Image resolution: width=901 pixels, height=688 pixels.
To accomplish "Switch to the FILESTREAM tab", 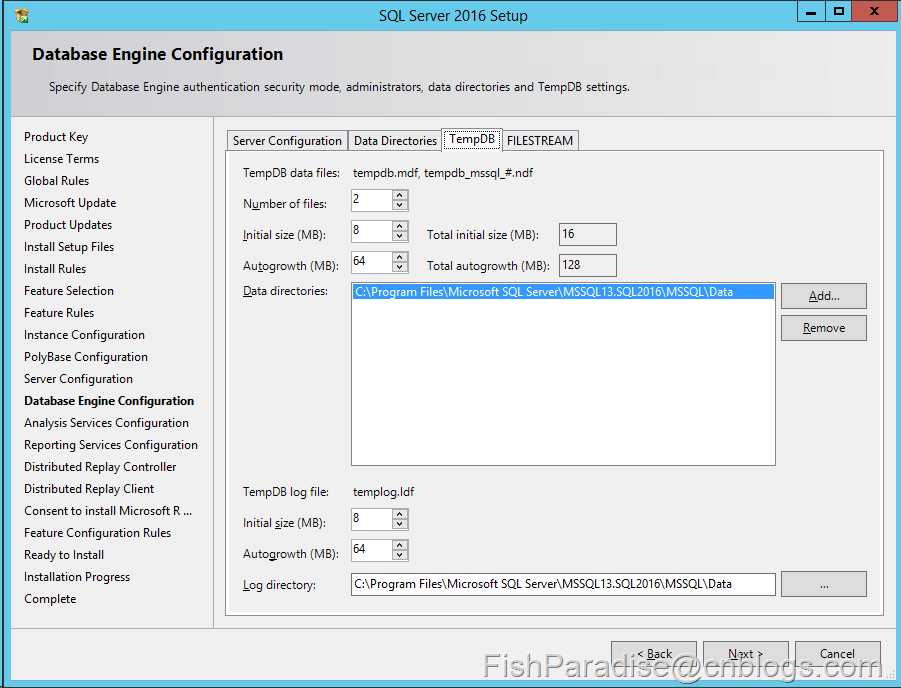I will coord(540,141).
